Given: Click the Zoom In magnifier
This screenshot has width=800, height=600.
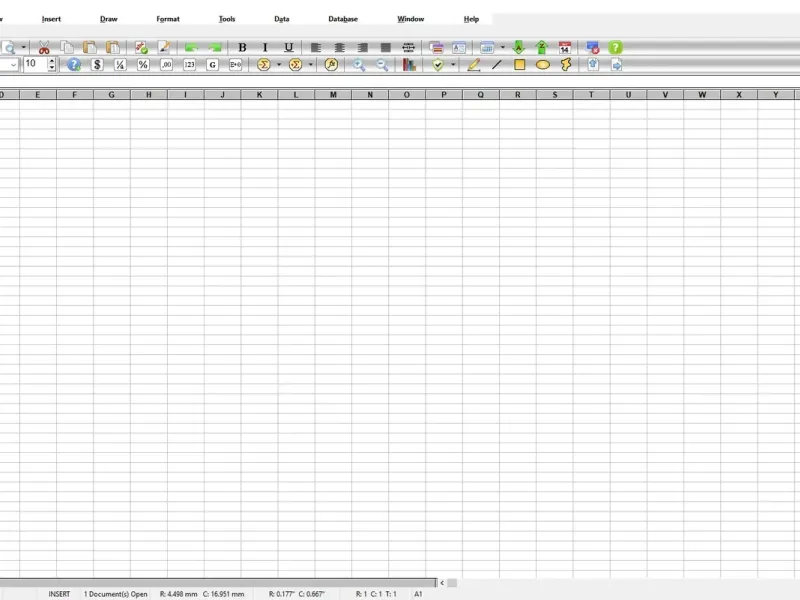Looking at the screenshot, I should [359, 65].
